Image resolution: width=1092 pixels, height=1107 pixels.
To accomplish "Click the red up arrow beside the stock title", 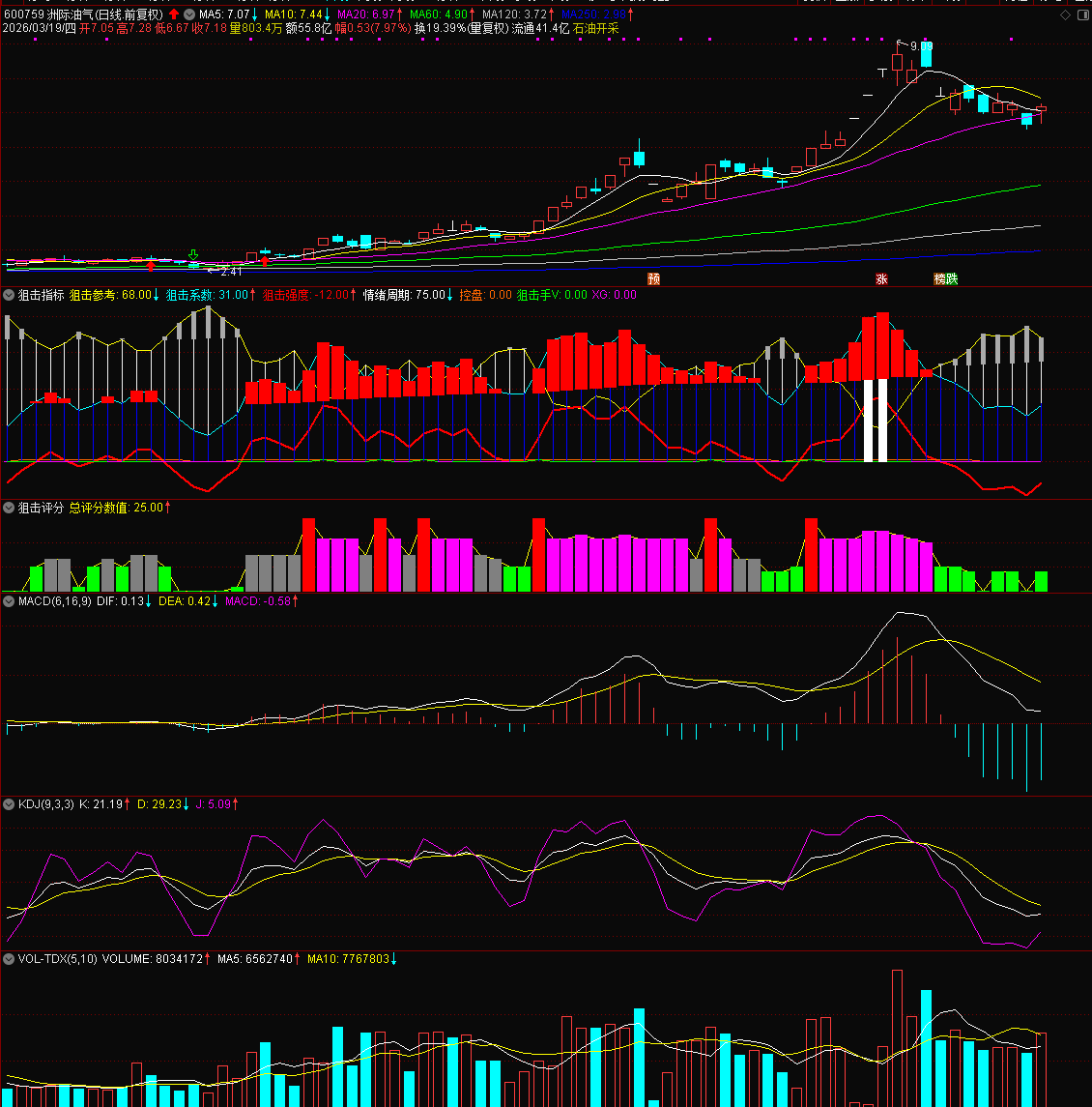I will pos(174,15).
